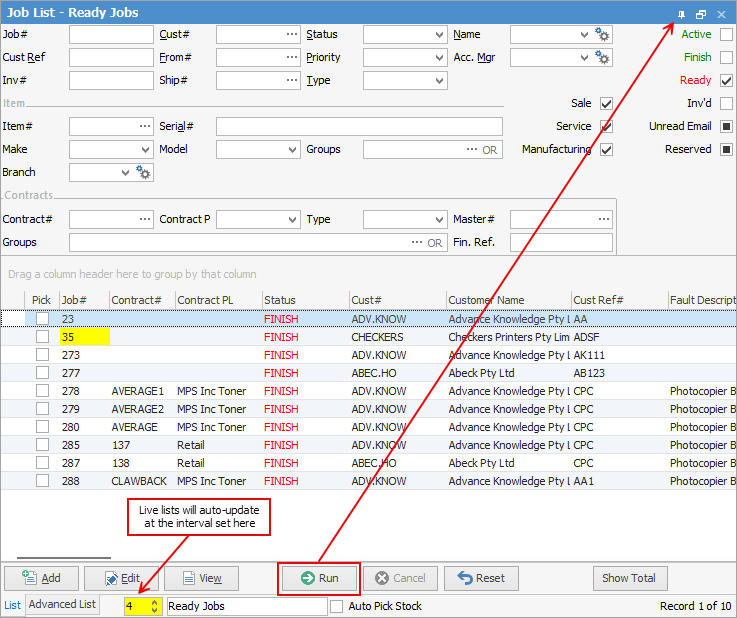Uncheck the Service checkbox
The image size is (737, 618).
tap(606, 126)
